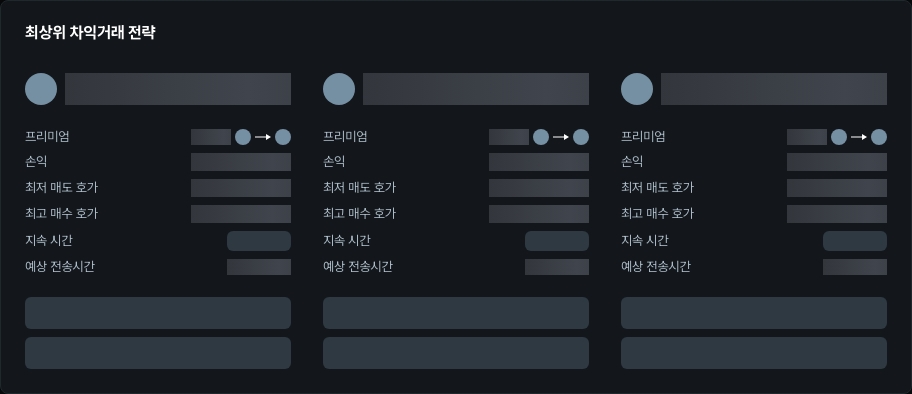The width and height of the screenshot is (912, 394).
Task: Click the 지속 시간 badge in third card
Action: click(x=855, y=241)
